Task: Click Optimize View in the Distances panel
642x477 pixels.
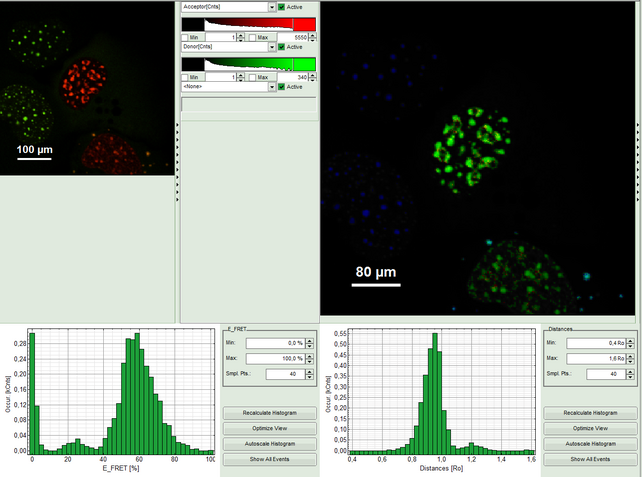Action: pos(590,428)
